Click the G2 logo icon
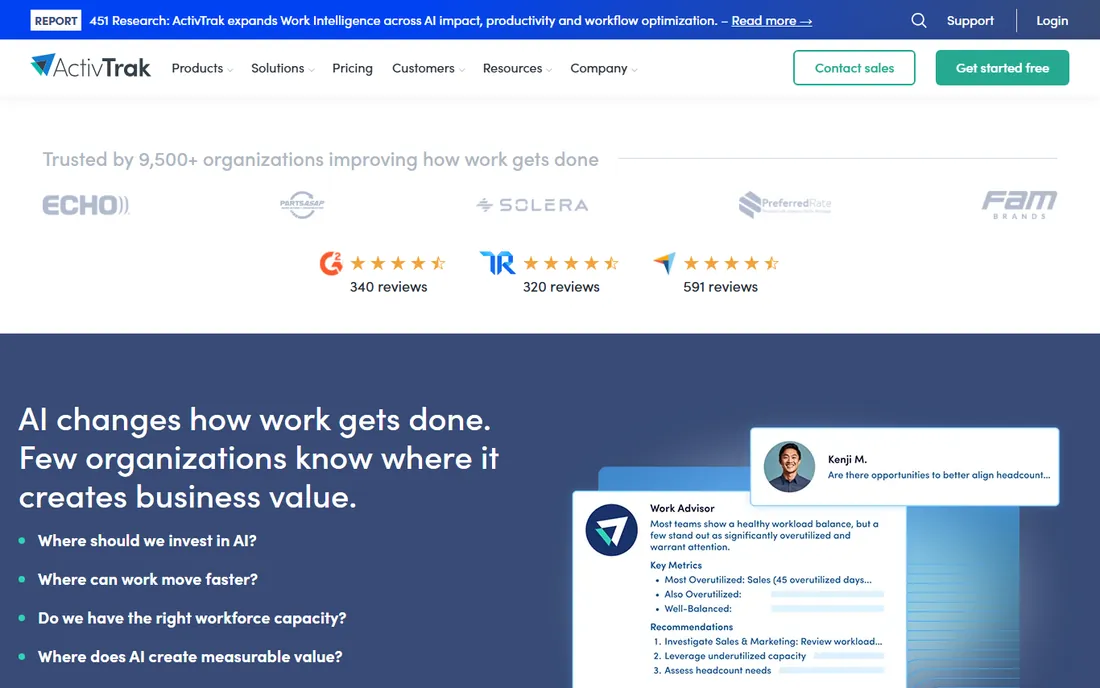The height and width of the screenshot is (688, 1100). coord(331,263)
